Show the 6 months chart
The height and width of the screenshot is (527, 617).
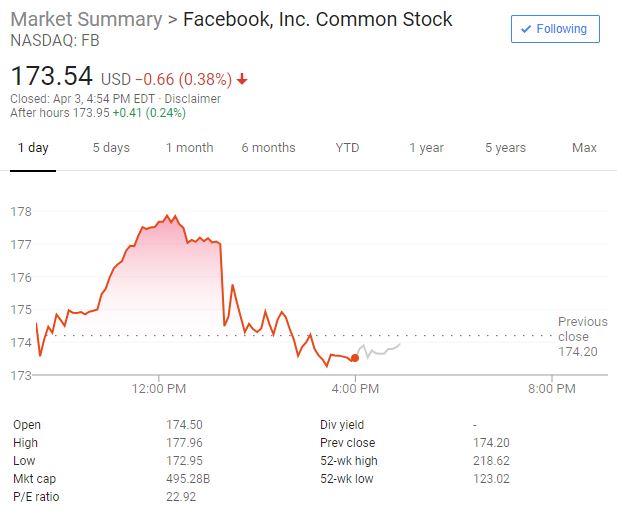268,148
